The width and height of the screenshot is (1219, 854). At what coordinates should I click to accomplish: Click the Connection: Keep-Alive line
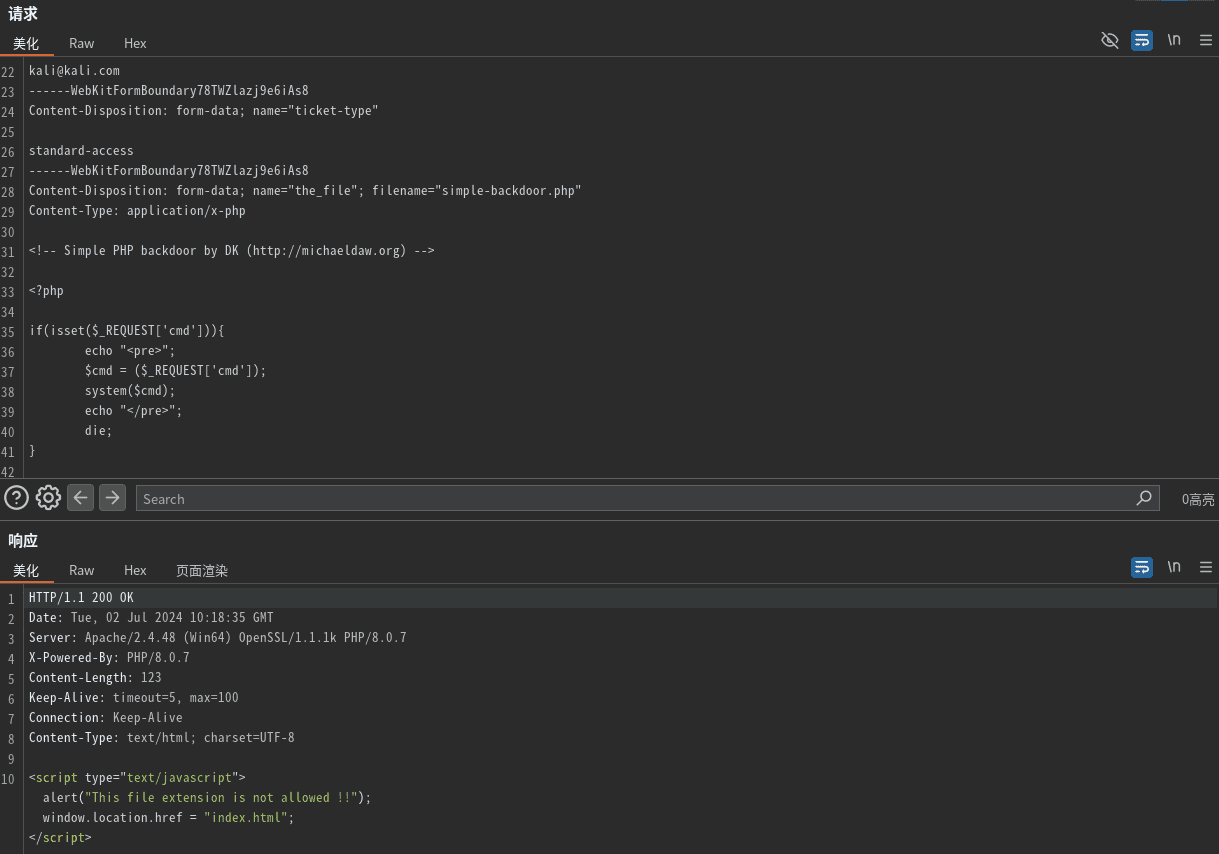[x=106, y=718]
